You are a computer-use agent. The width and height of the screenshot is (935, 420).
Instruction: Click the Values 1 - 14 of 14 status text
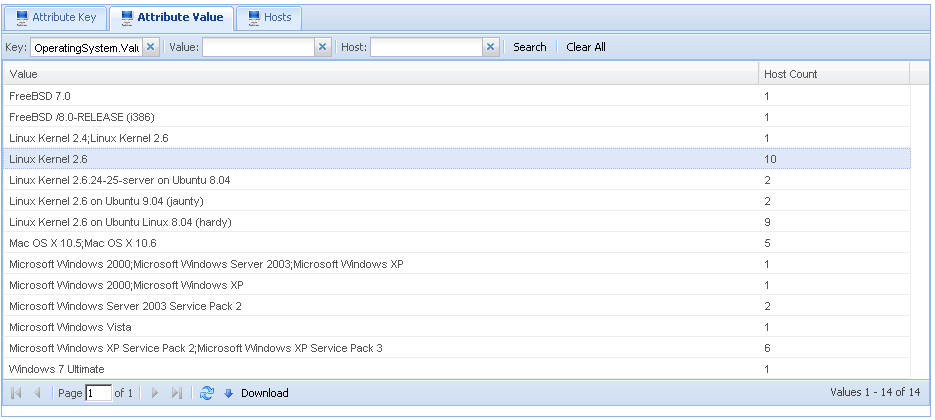click(875, 392)
